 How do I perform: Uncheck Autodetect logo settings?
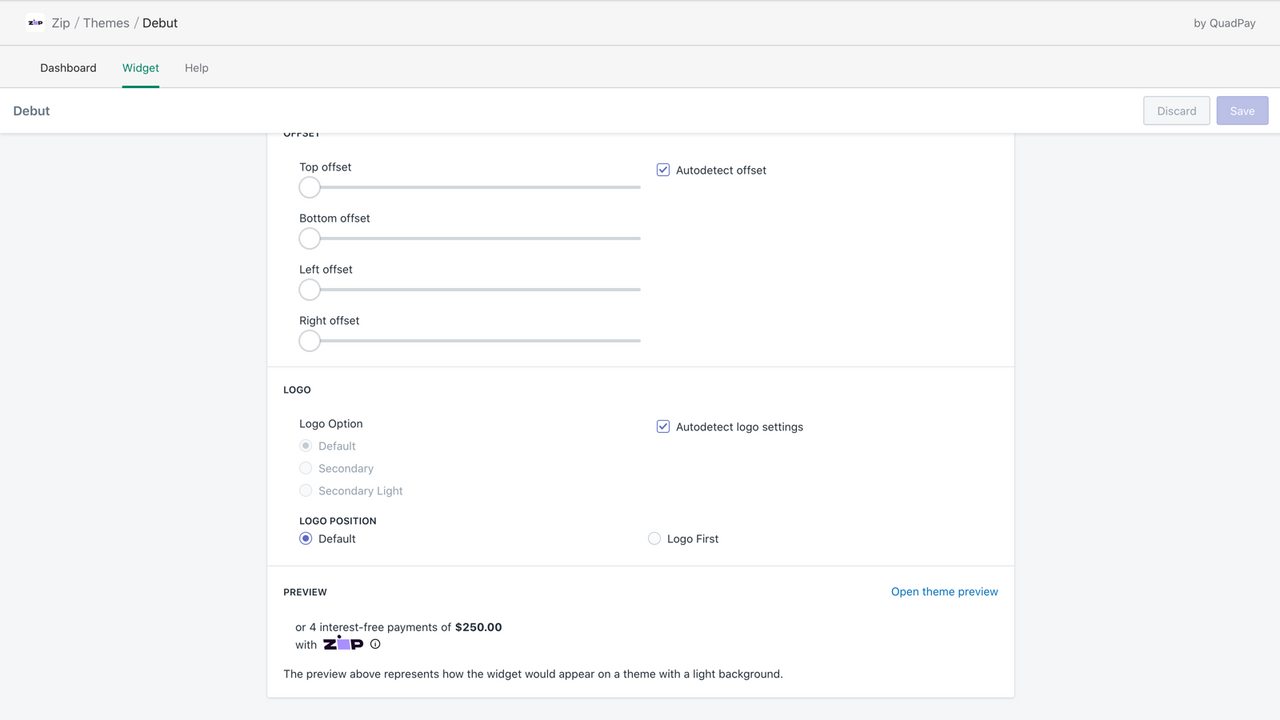[x=663, y=427]
